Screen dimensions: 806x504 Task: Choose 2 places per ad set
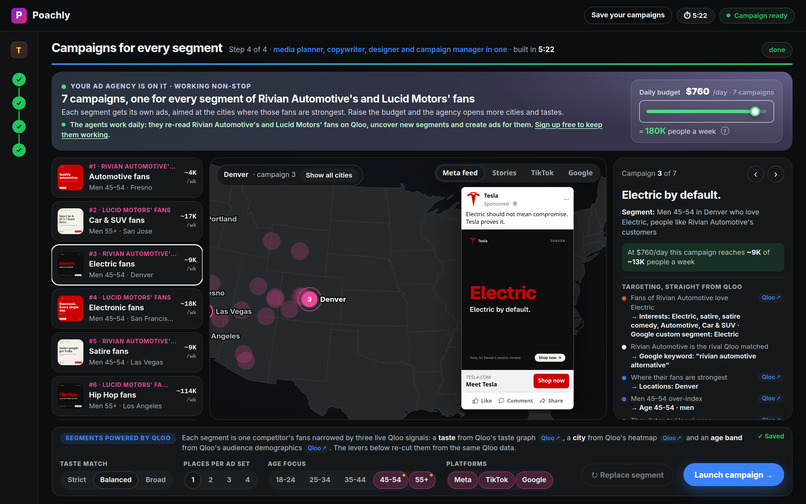coord(210,480)
